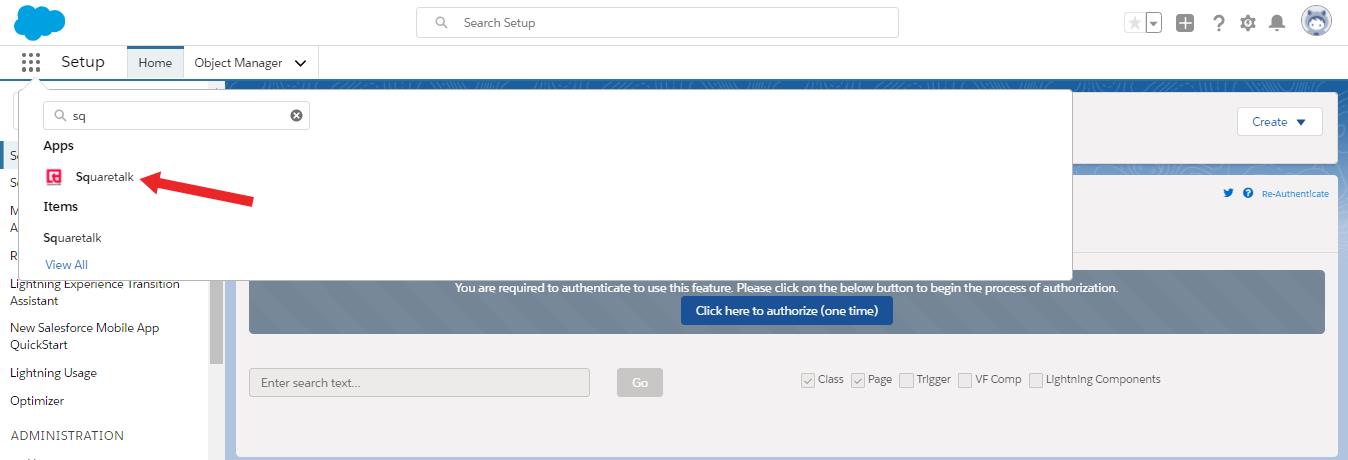This screenshot has height=460, width=1348.
Task: Open Optimizer in sidebar
Action: [x=37, y=401]
